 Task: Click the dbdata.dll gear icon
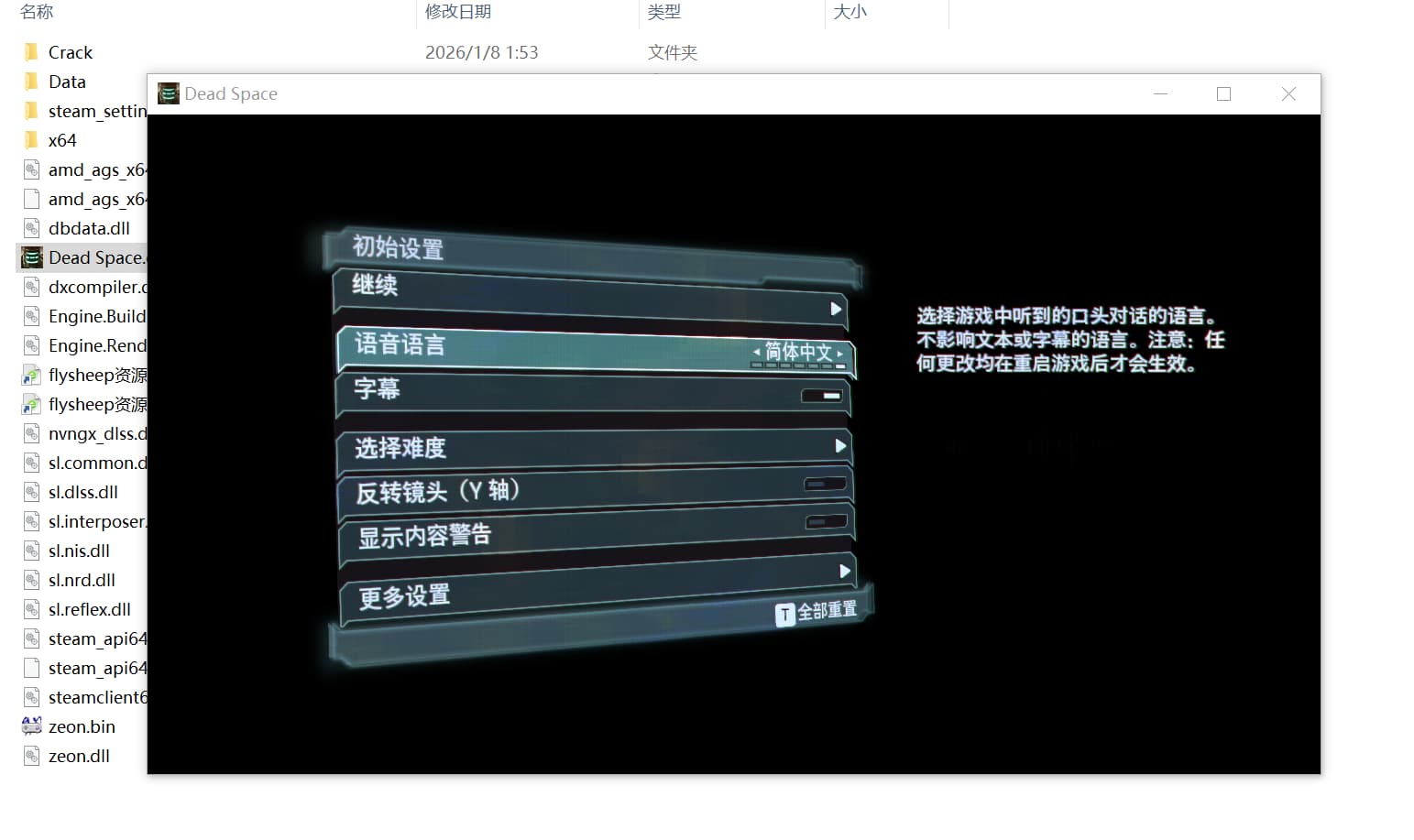[31, 228]
